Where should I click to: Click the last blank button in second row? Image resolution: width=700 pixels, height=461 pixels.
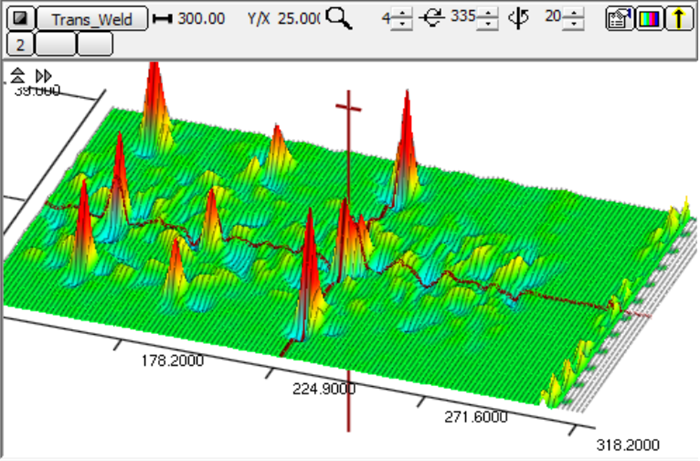pyautogui.click(x=95, y=43)
